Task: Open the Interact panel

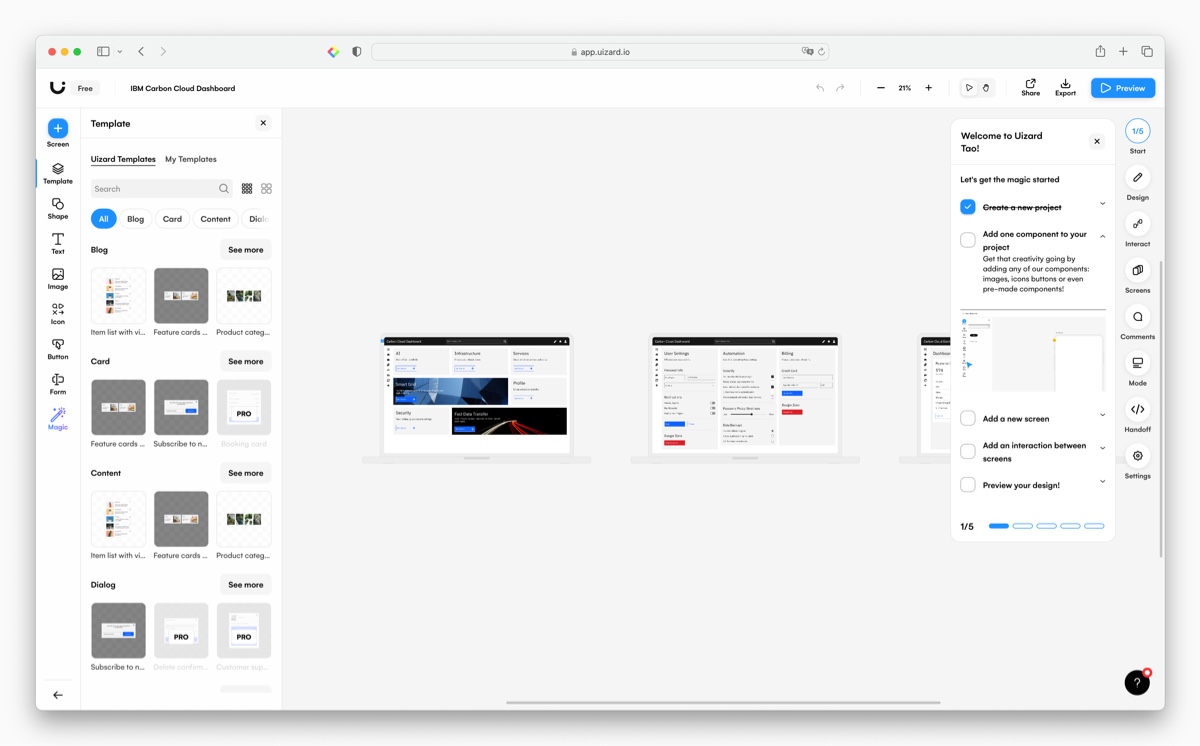Action: [1137, 229]
